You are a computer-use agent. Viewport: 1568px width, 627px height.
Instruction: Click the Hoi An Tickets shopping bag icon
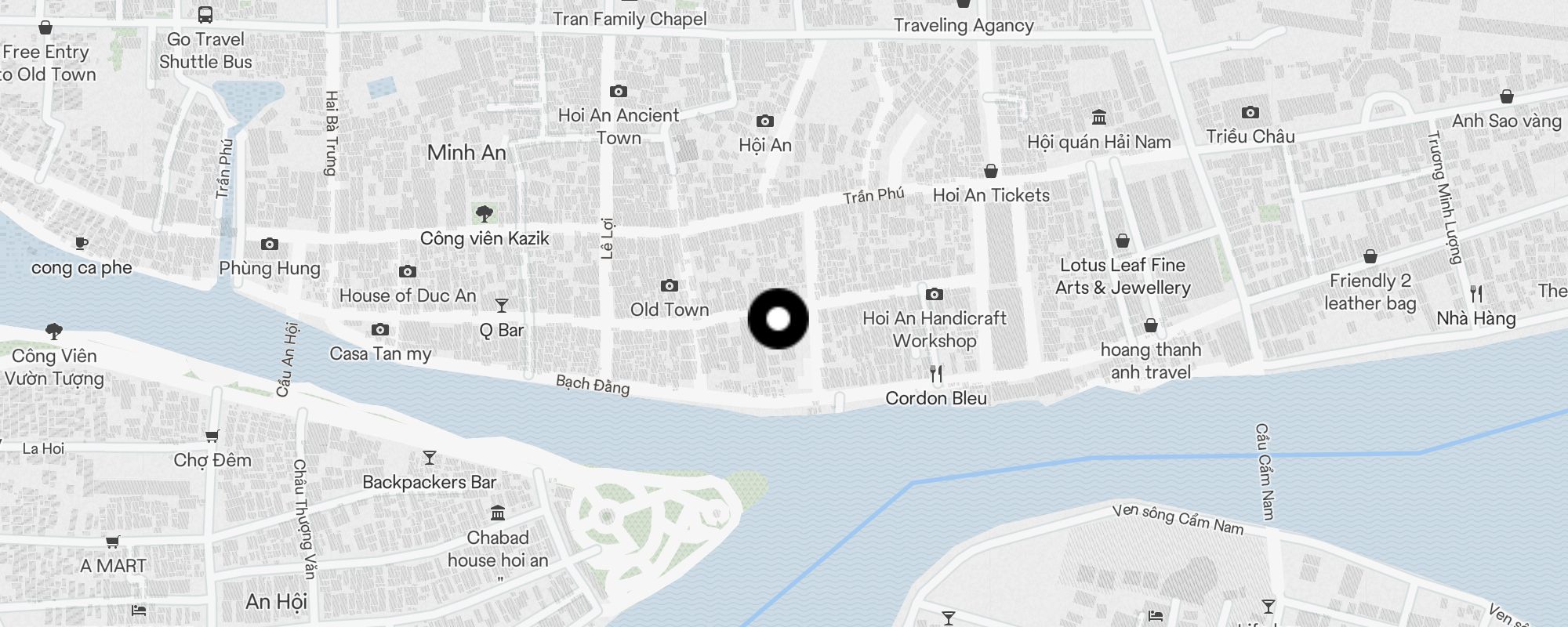click(x=991, y=171)
